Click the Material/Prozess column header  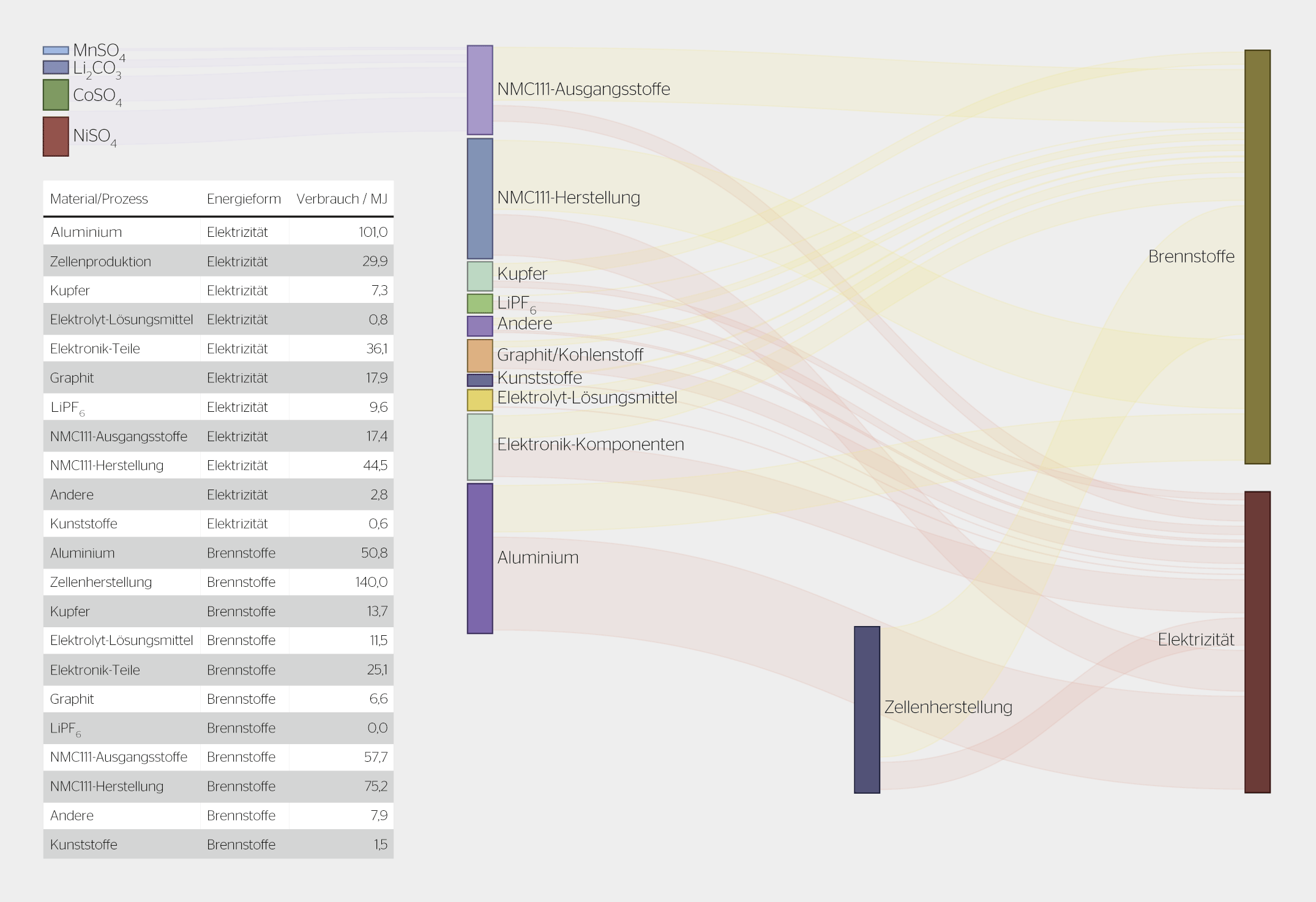pyautogui.click(x=99, y=199)
